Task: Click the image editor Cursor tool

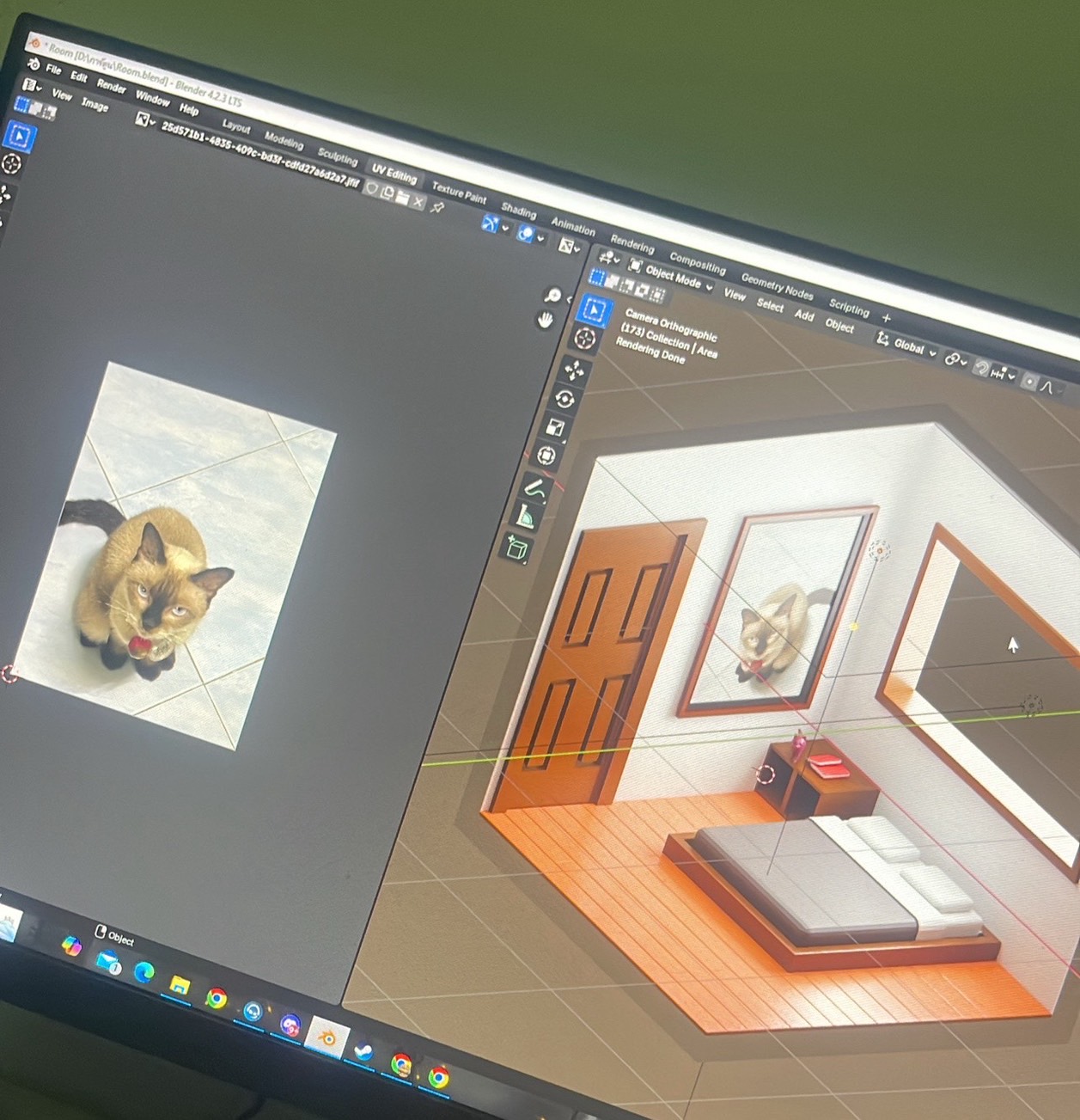Action: [x=11, y=163]
